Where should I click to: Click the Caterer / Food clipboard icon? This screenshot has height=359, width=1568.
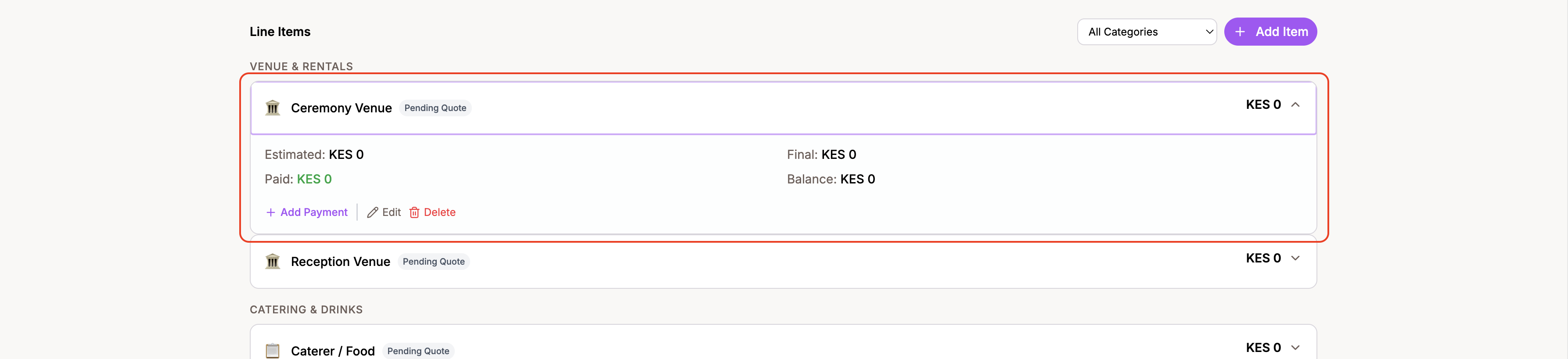(x=273, y=351)
